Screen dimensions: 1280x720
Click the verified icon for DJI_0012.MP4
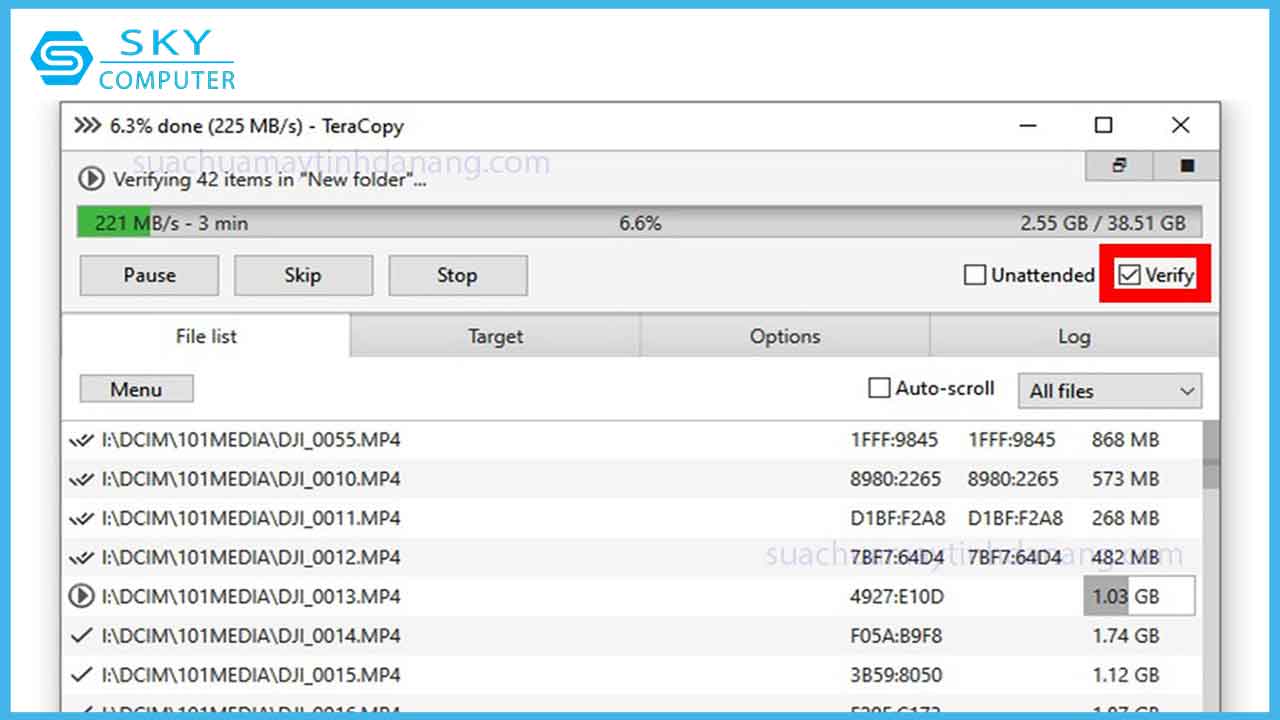(x=81, y=557)
